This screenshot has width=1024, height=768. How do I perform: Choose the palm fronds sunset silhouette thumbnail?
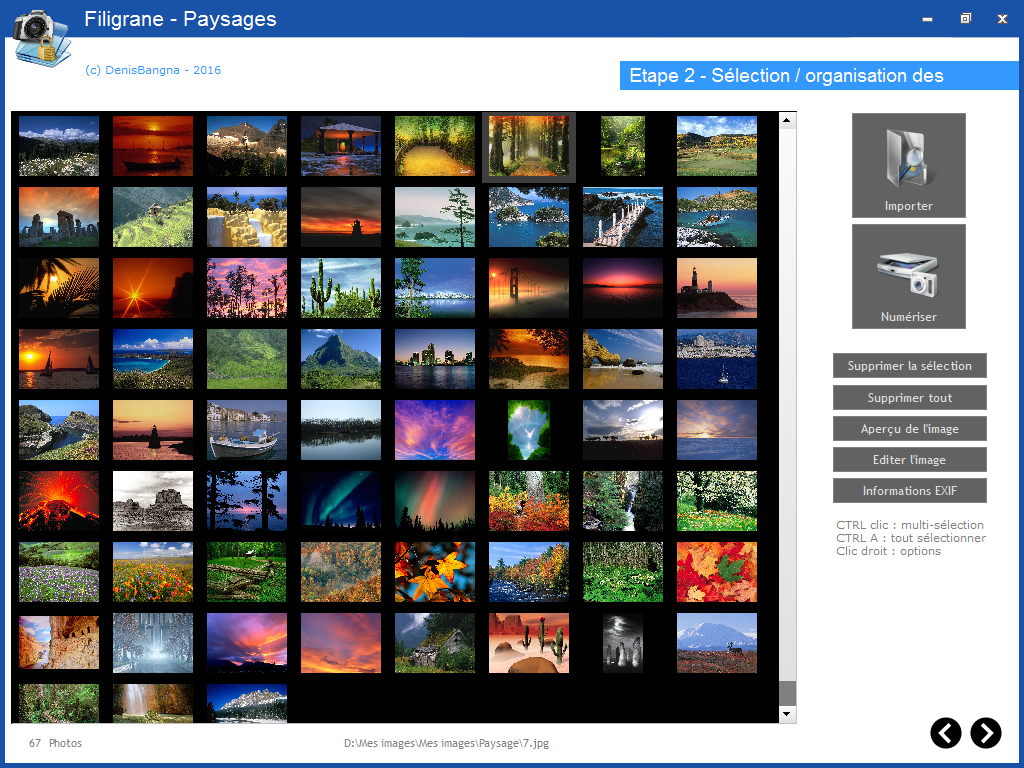[x=59, y=288]
